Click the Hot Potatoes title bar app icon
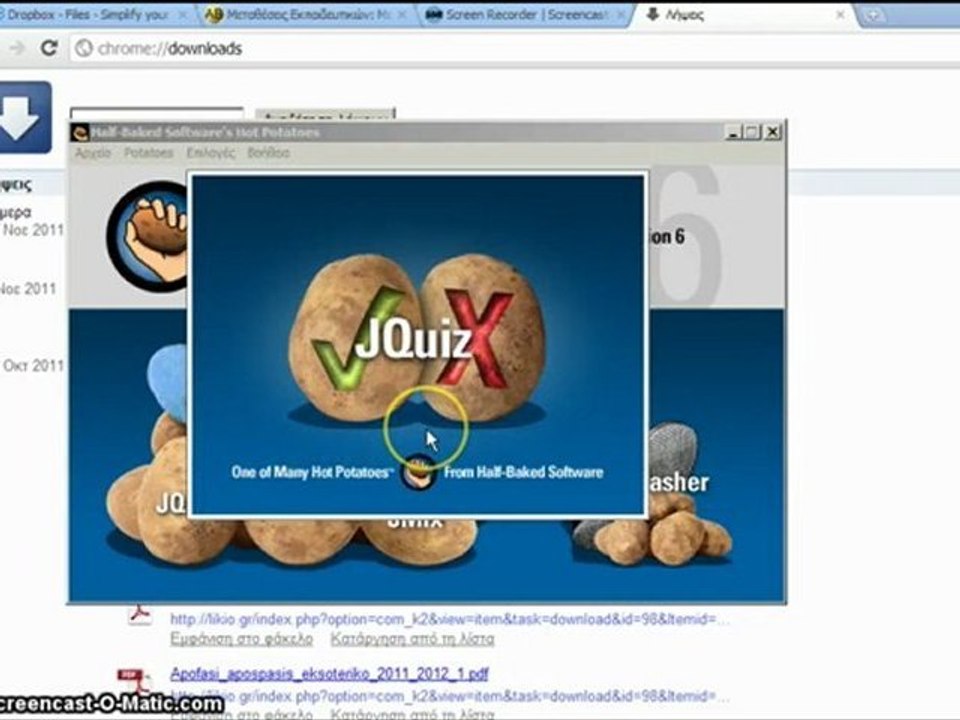The image size is (960, 720). (80, 132)
